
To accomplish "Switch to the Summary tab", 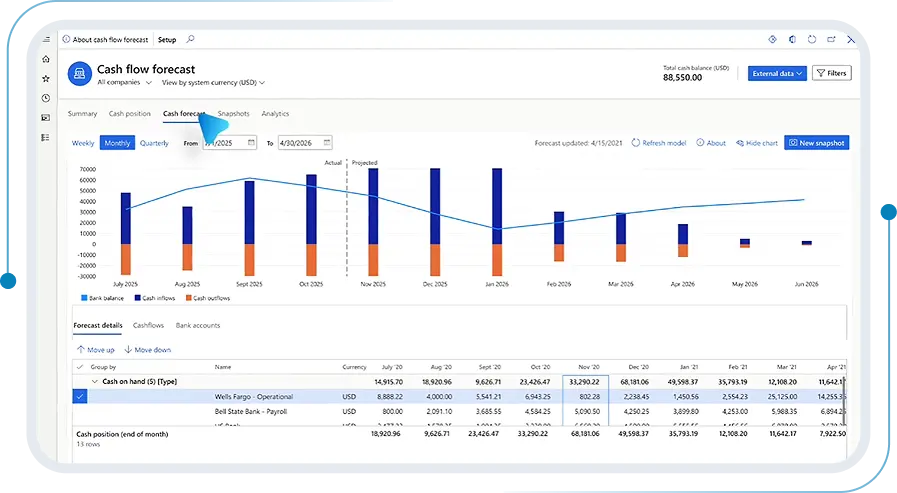I will 82,114.
